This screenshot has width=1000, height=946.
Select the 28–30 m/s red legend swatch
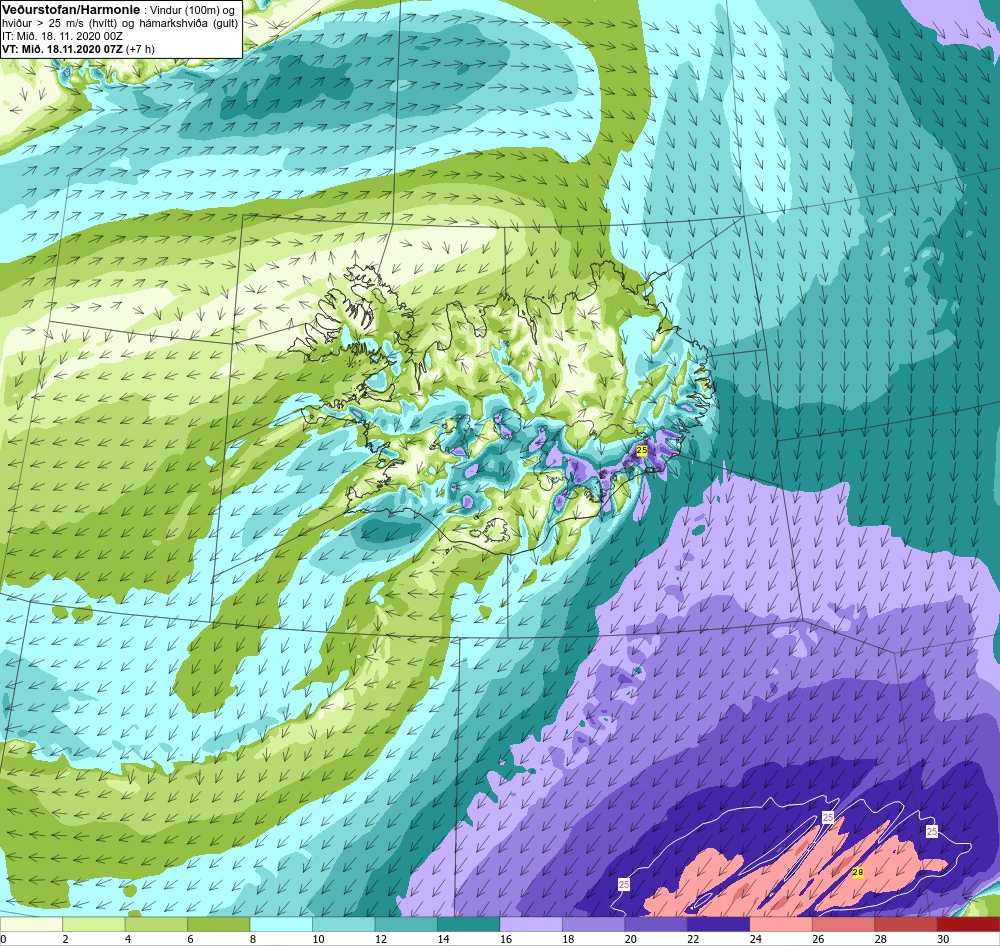[x=906, y=924]
